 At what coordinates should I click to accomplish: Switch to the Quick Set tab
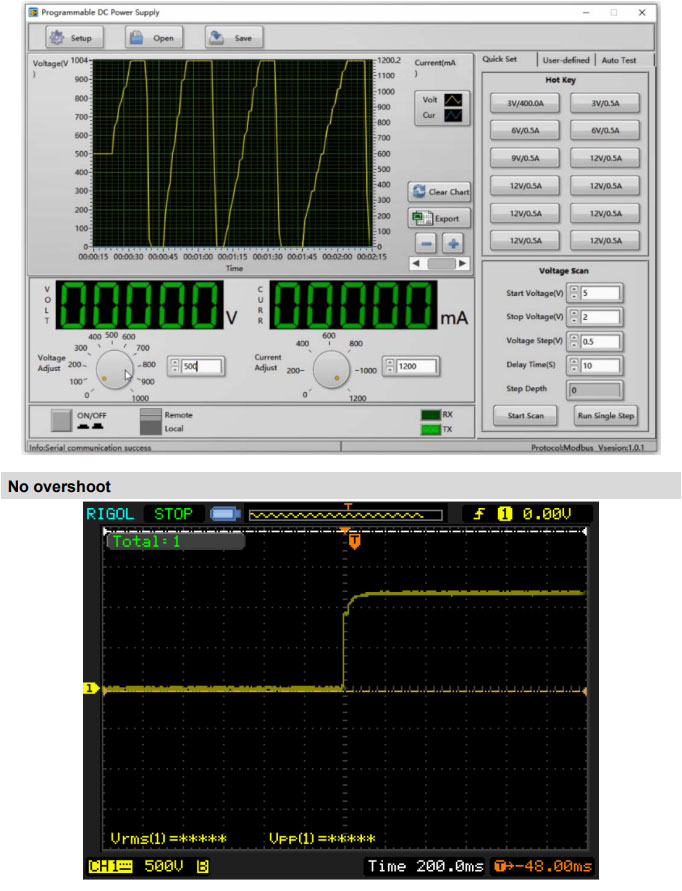[x=500, y=59]
